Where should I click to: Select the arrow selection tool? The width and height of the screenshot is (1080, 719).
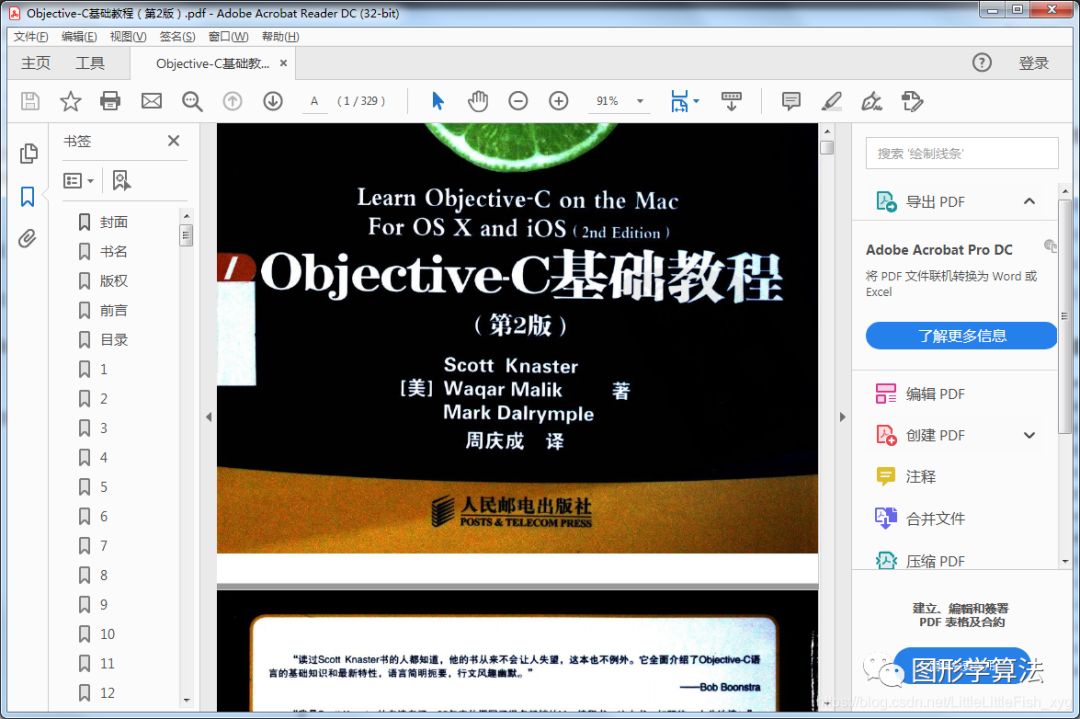437,101
